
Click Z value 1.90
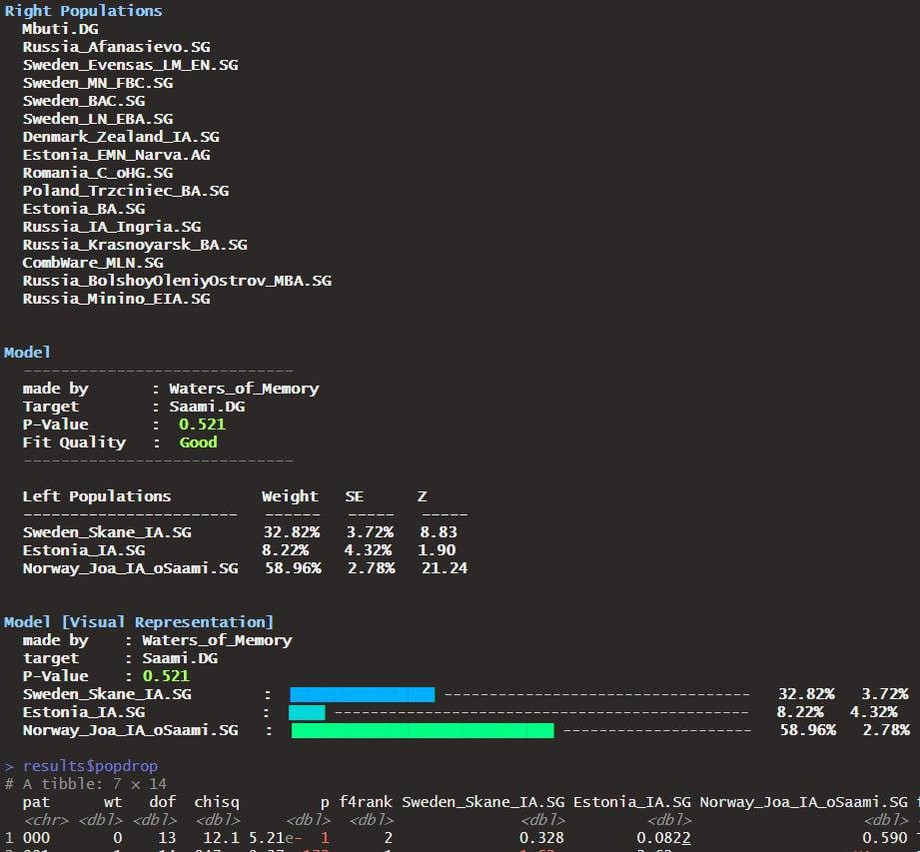click(x=437, y=550)
